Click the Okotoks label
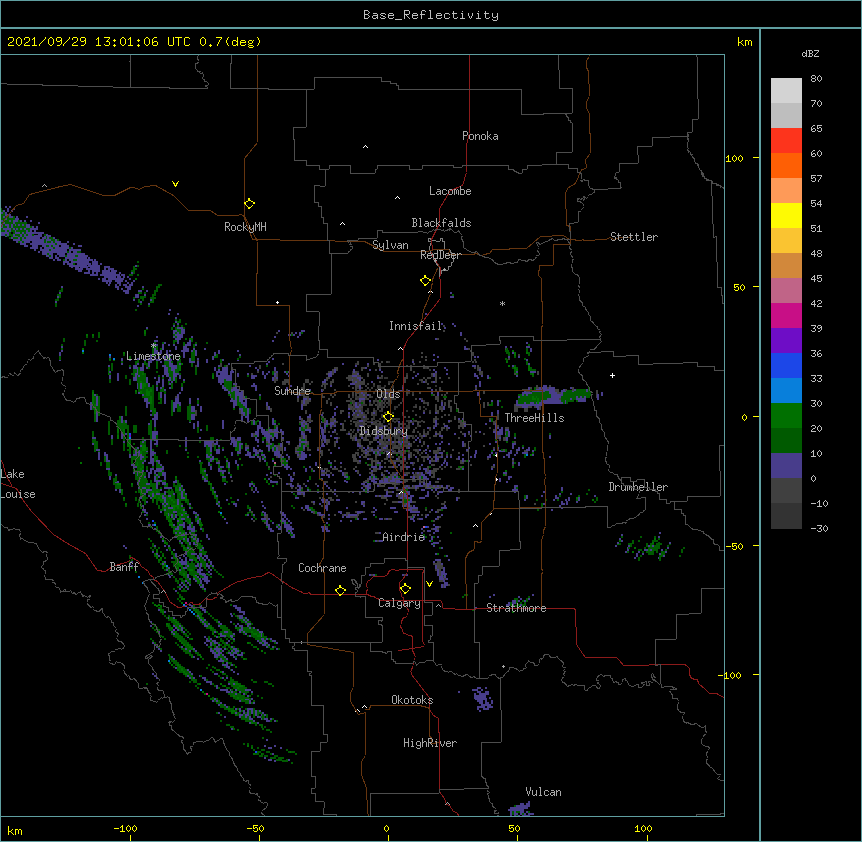 [412, 700]
